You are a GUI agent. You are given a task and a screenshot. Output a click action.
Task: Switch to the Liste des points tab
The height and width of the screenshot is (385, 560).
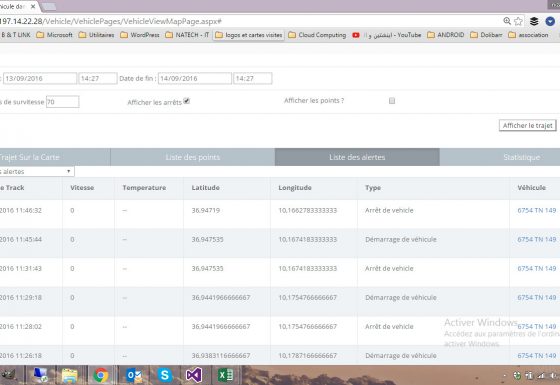192,157
